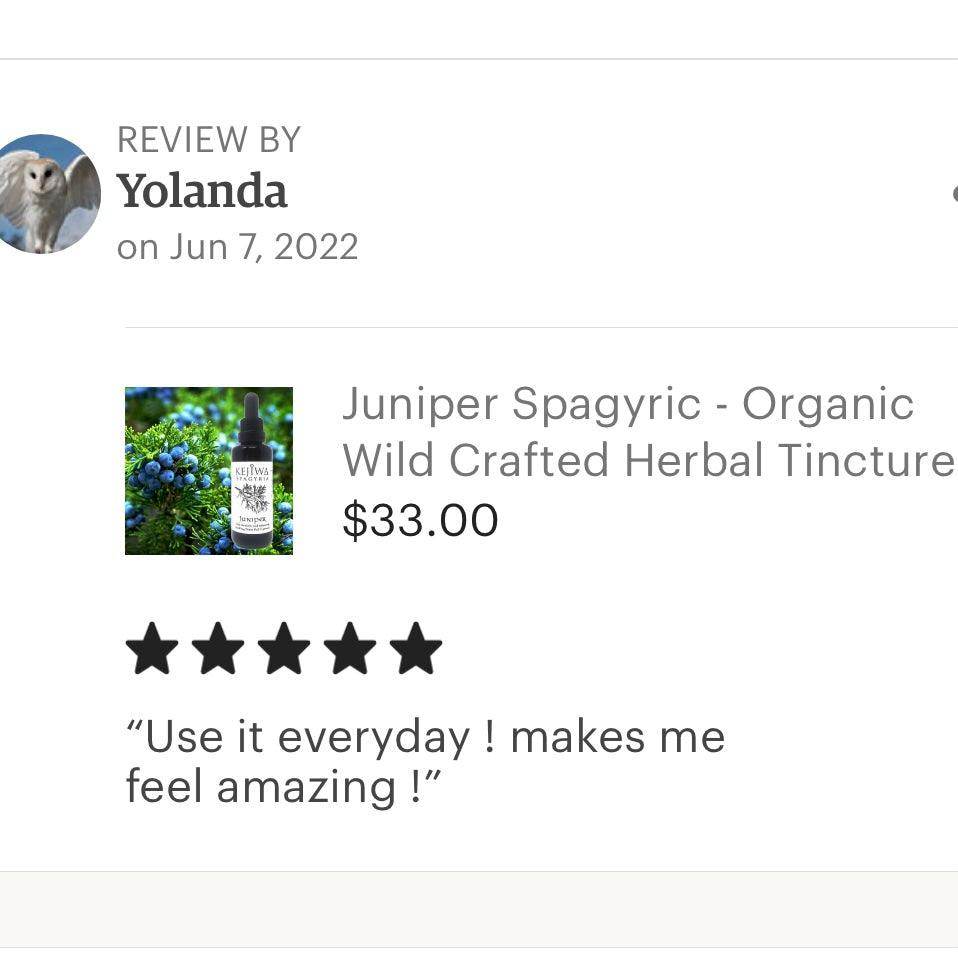958x958 pixels.
Task: Click "Wild Crafted Herbal Tincture" title text
Action: (648, 461)
